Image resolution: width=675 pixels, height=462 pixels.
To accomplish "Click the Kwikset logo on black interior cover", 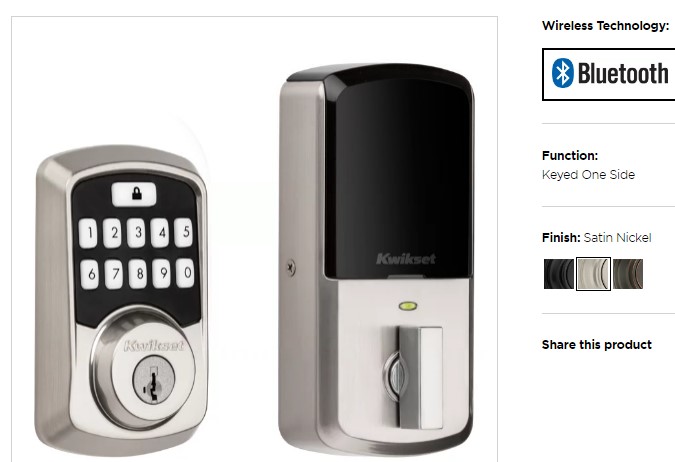I will pos(406,259).
